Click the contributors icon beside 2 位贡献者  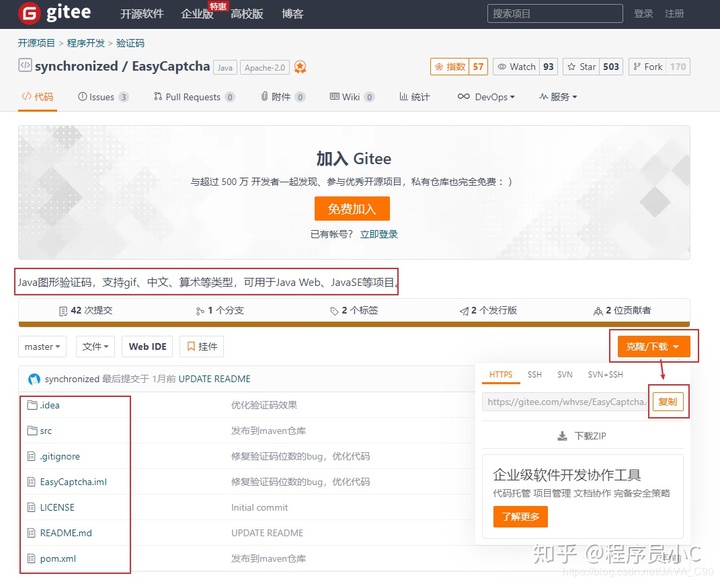(598, 311)
